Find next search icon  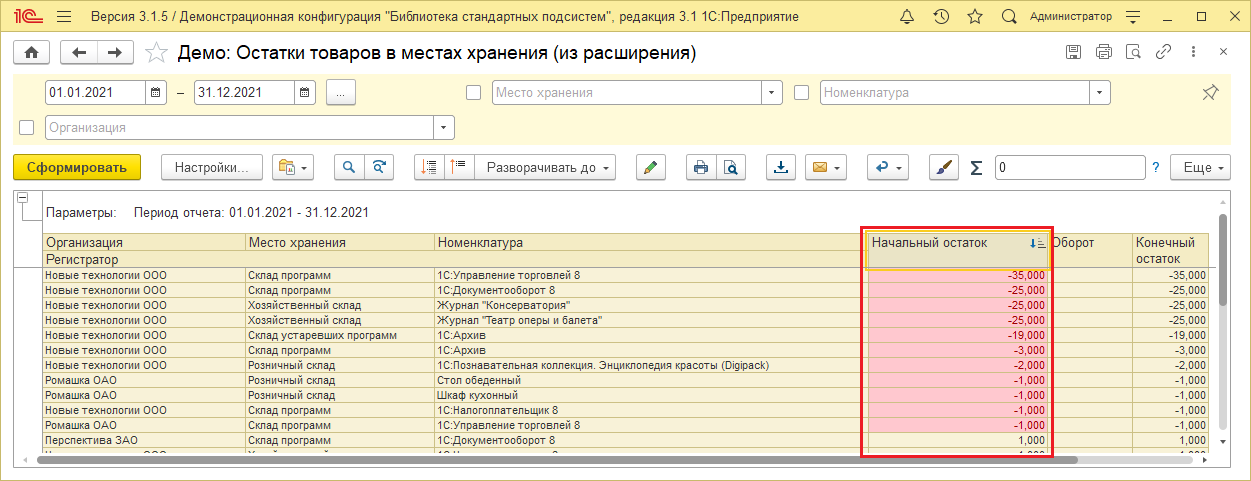coord(378,167)
